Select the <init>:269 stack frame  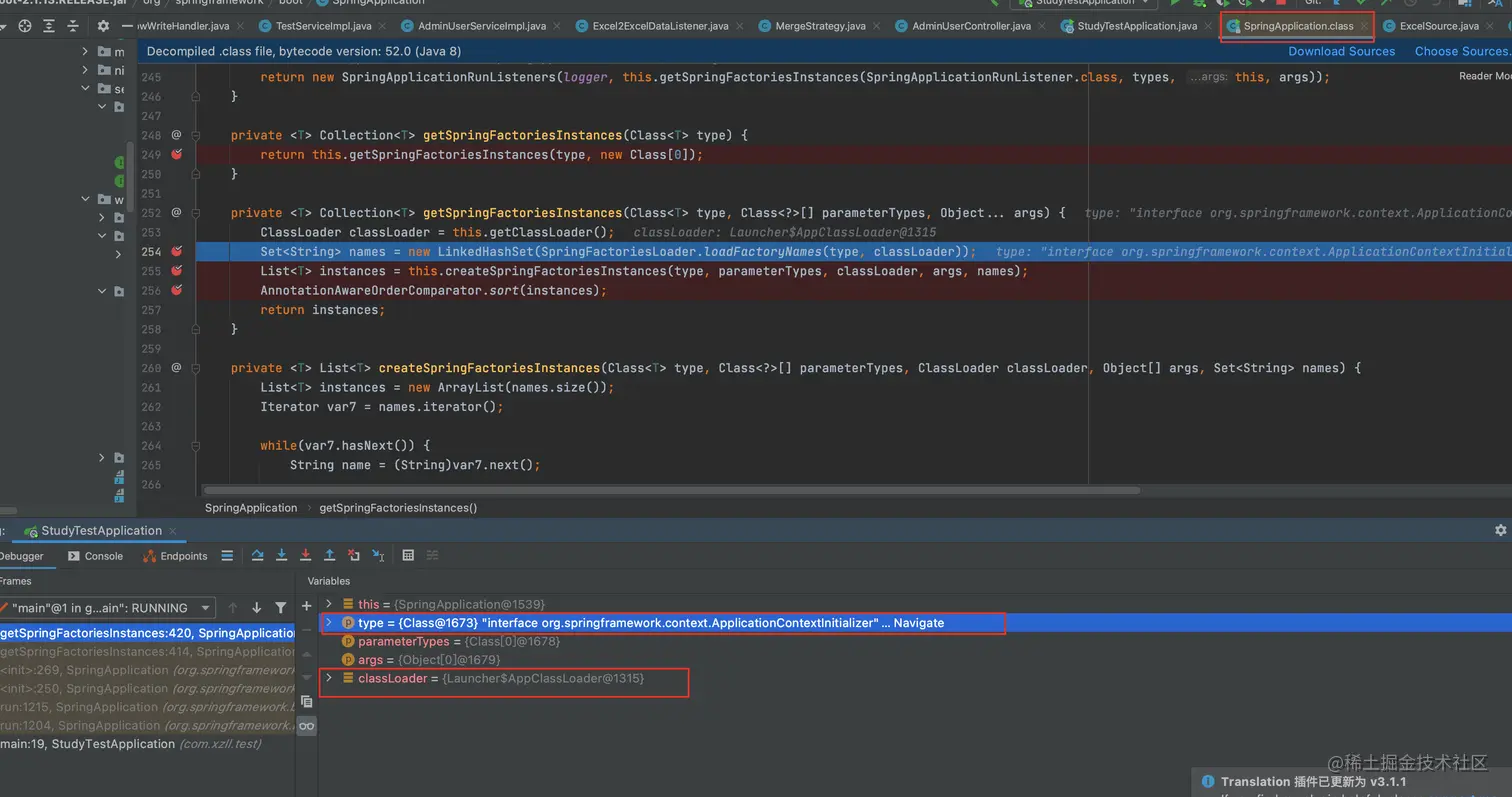[x=148, y=670]
